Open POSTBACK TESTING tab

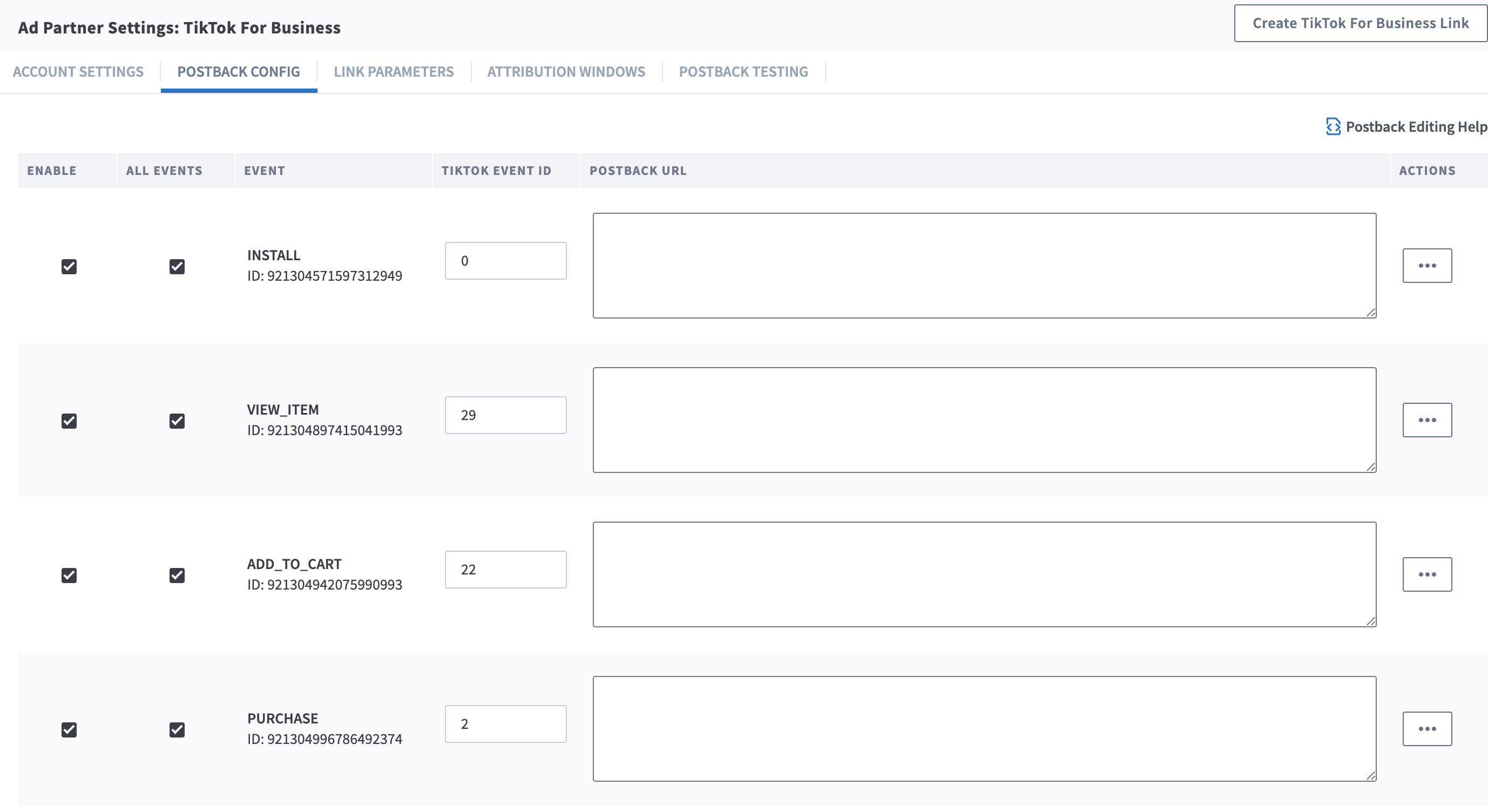tap(743, 70)
